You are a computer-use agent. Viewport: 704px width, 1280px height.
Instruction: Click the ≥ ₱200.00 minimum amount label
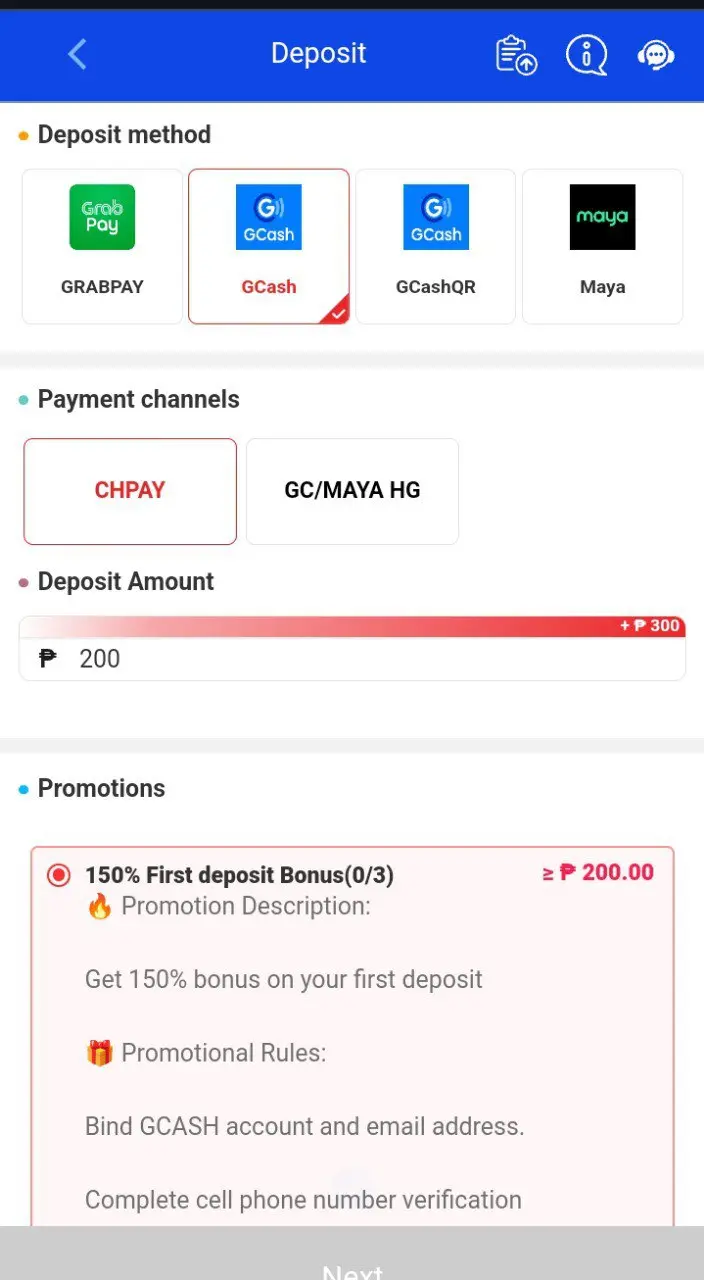[598, 873]
